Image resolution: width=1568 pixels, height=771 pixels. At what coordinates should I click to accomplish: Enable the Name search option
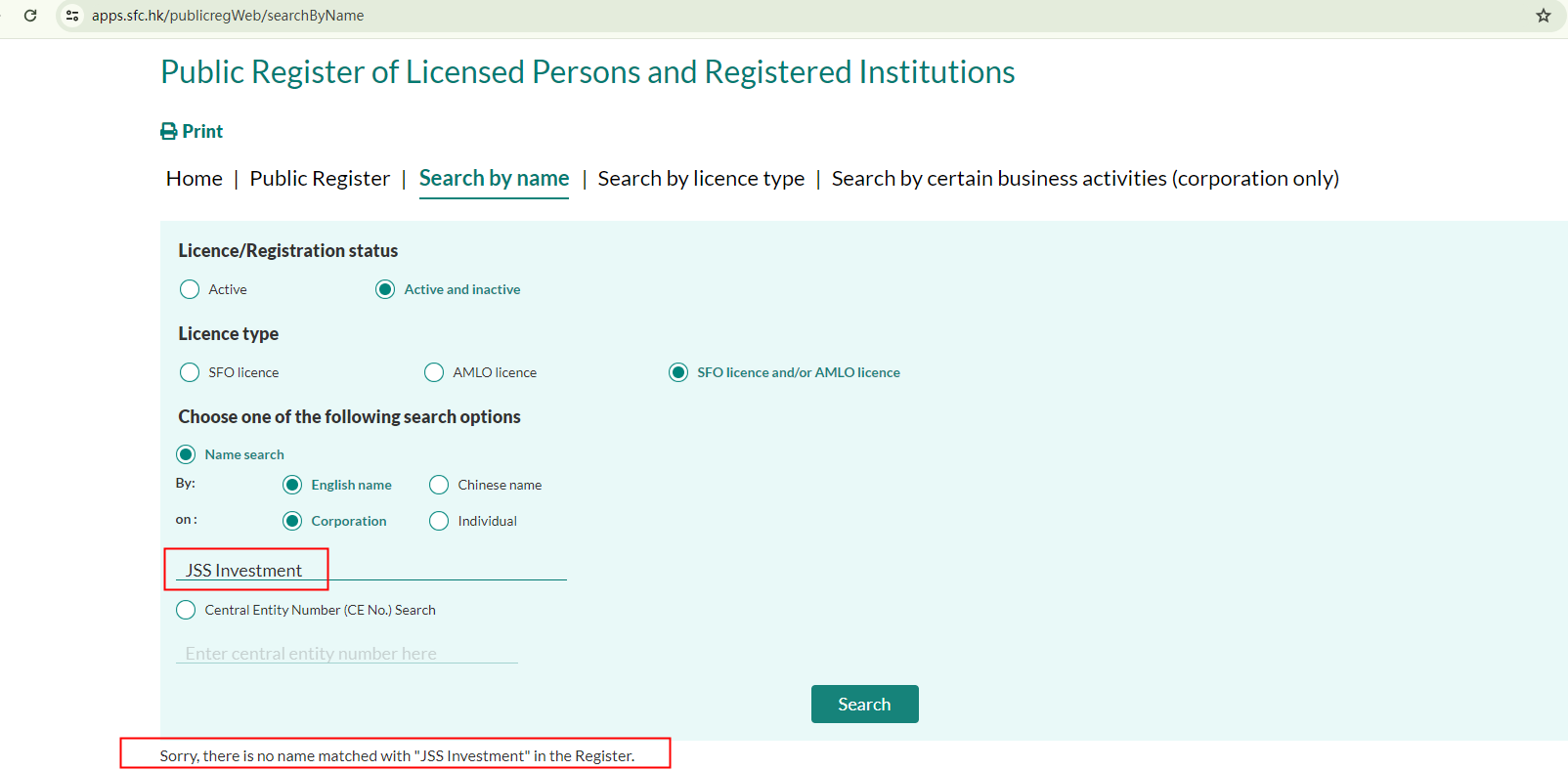tap(186, 454)
